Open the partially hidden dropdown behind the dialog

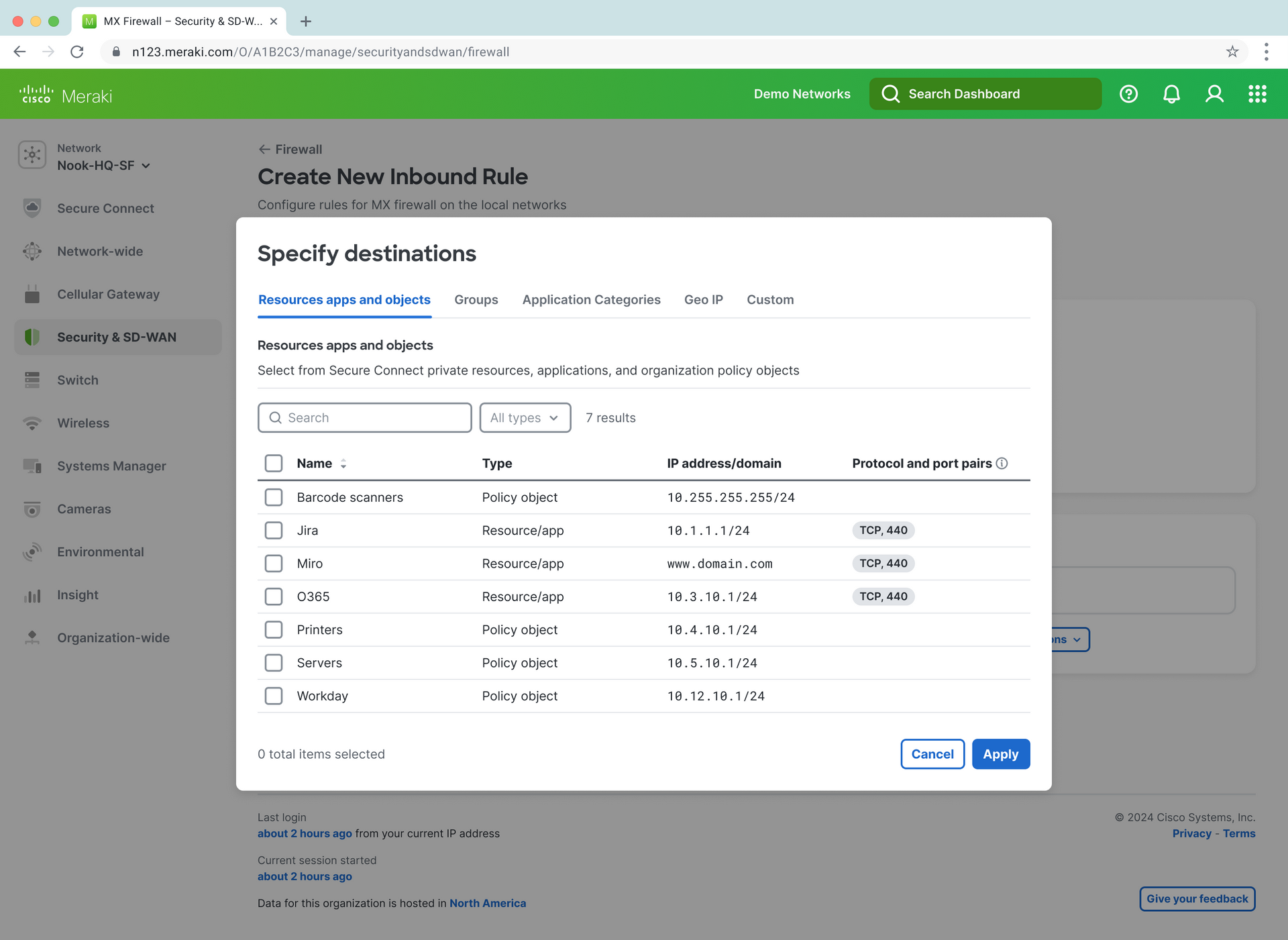[x=1071, y=639]
